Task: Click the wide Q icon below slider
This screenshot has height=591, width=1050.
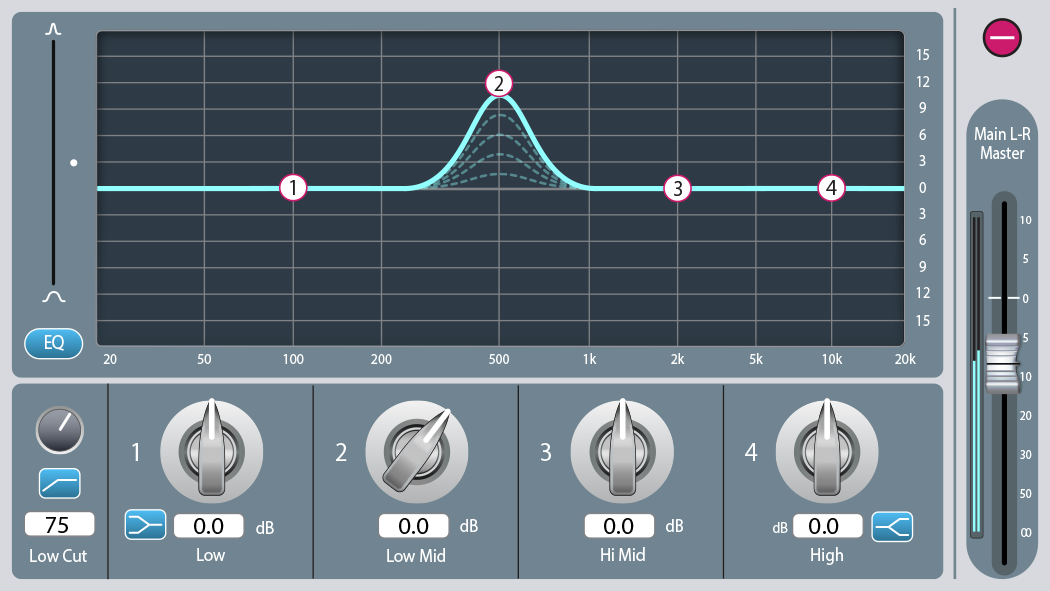Action: (x=54, y=297)
